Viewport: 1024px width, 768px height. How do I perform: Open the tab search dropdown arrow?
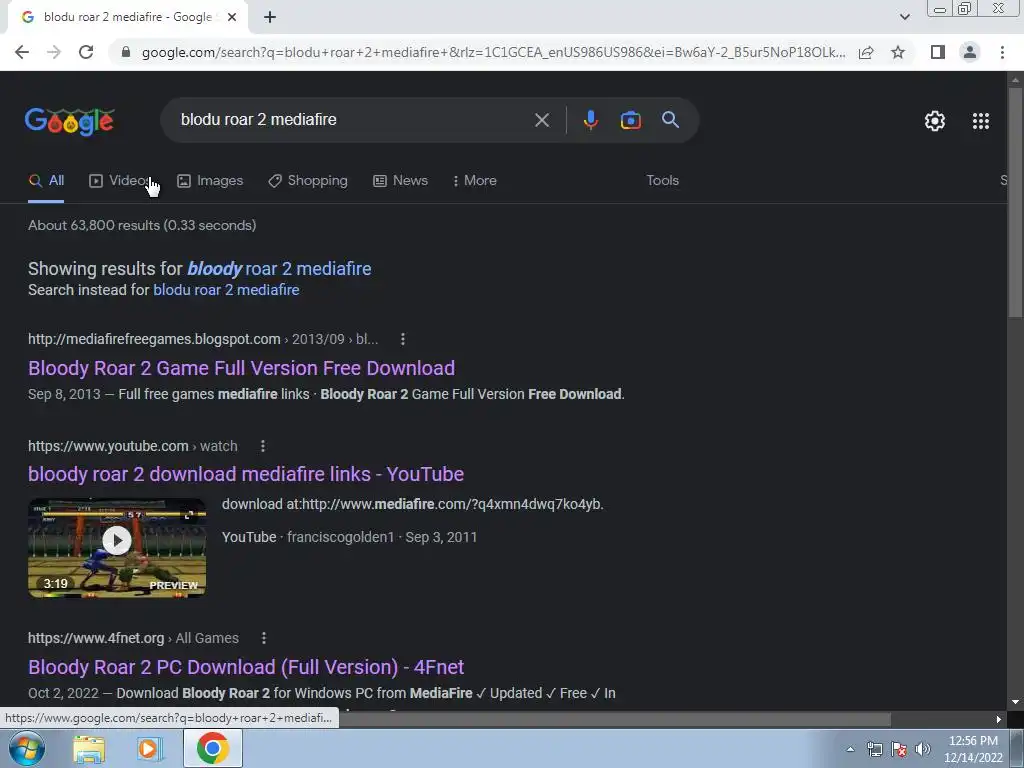tap(904, 17)
